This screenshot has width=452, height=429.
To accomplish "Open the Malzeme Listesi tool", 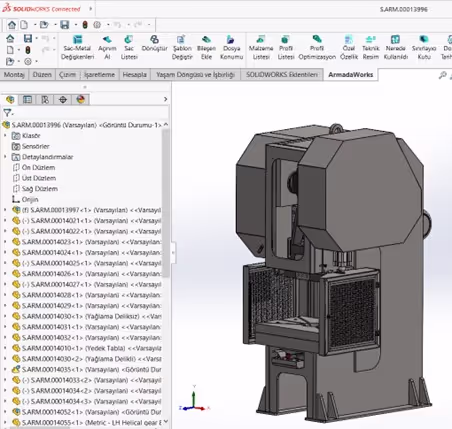I will pyautogui.click(x=261, y=48).
